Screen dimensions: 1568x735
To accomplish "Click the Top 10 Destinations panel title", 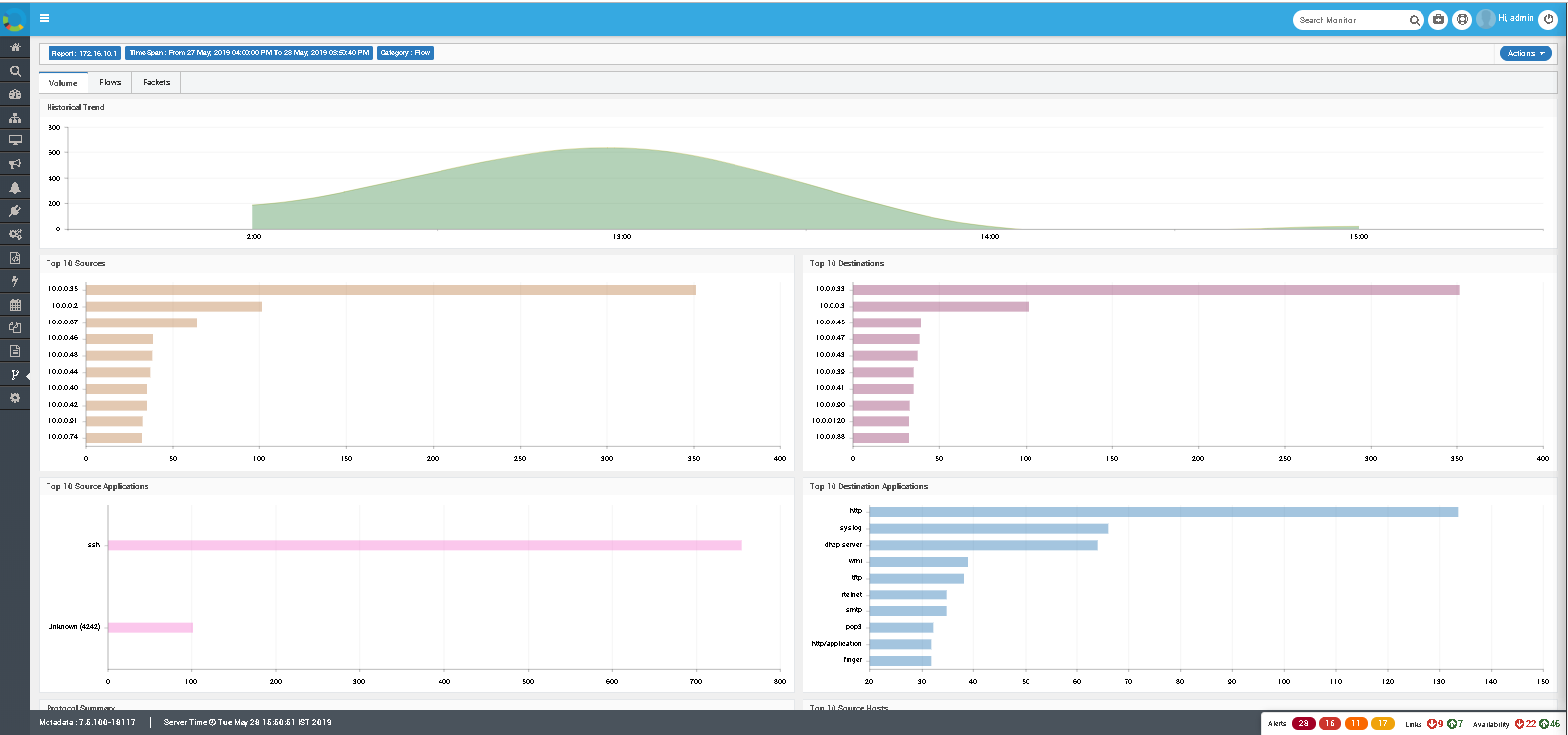I will [846, 263].
